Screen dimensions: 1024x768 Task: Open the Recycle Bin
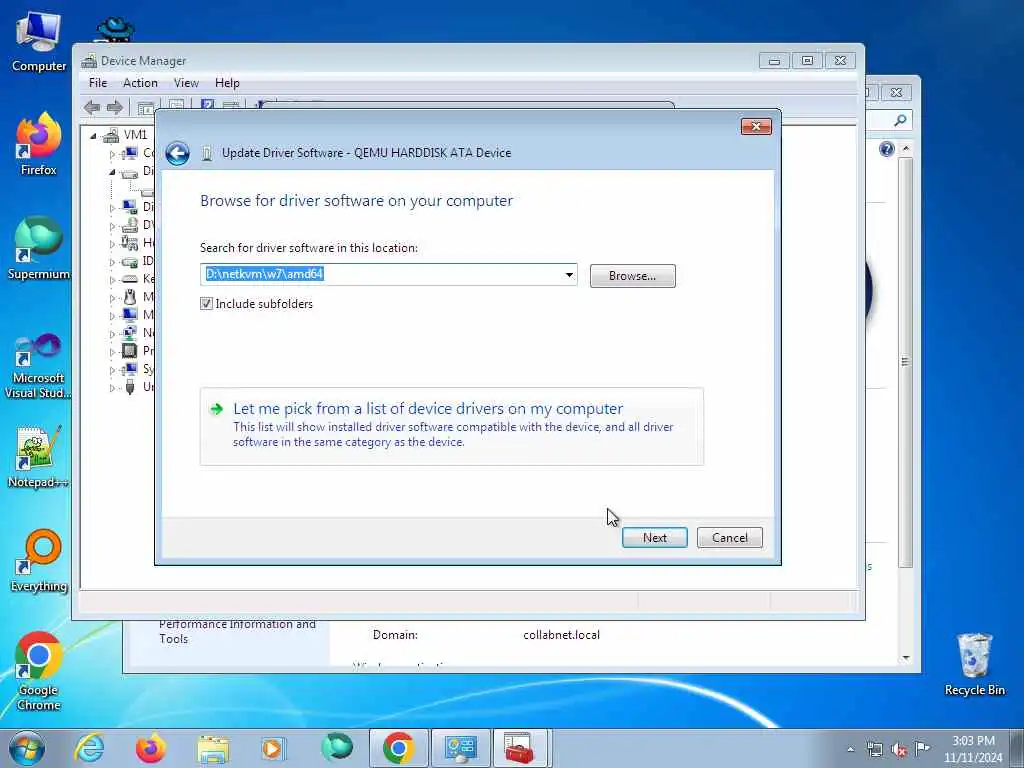[974, 665]
